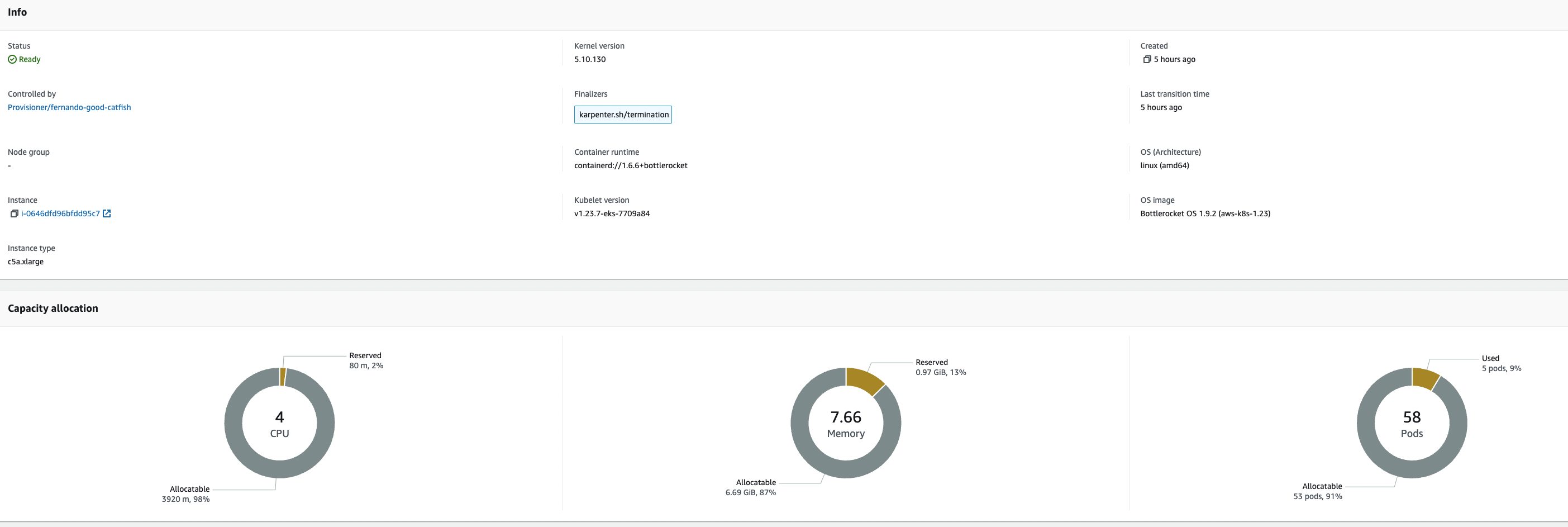Viewport: 1568px width, 527px height.
Task: Open the instance in EC2 via external link icon
Action: [107, 213]
